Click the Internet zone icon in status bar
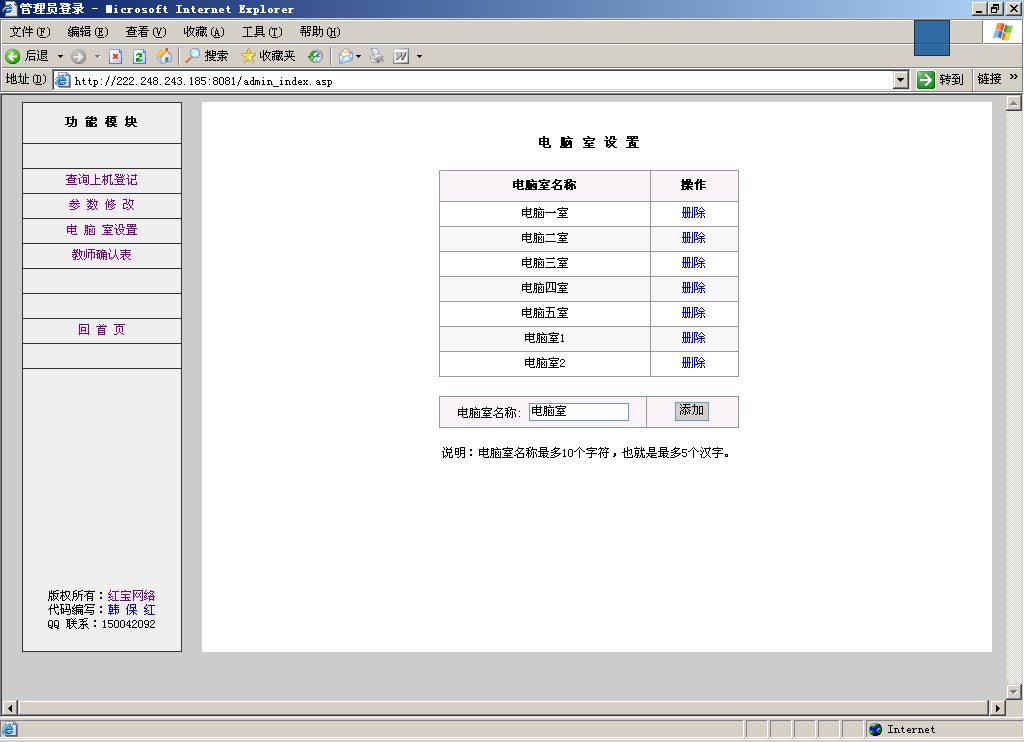Screen dimensions: 1024x742 875,729
